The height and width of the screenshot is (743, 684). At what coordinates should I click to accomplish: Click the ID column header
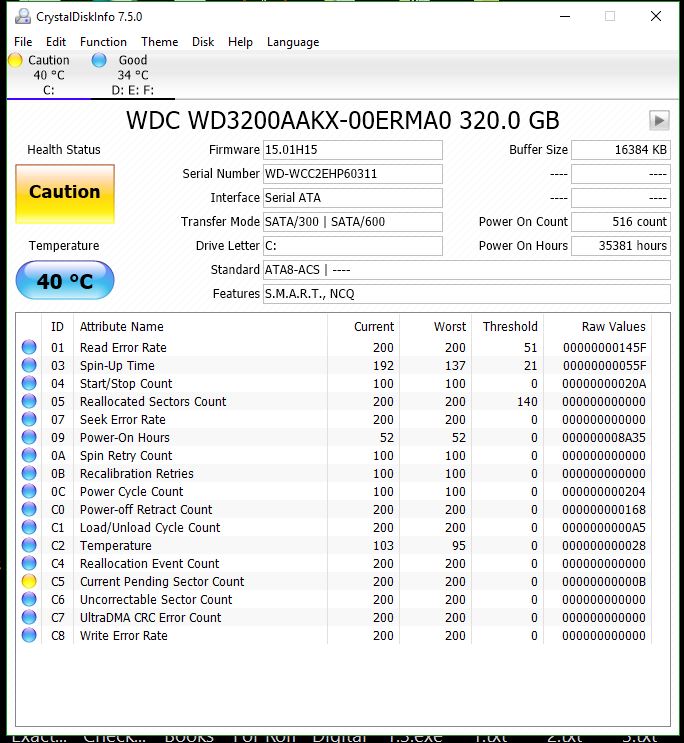tap(57, 326)
